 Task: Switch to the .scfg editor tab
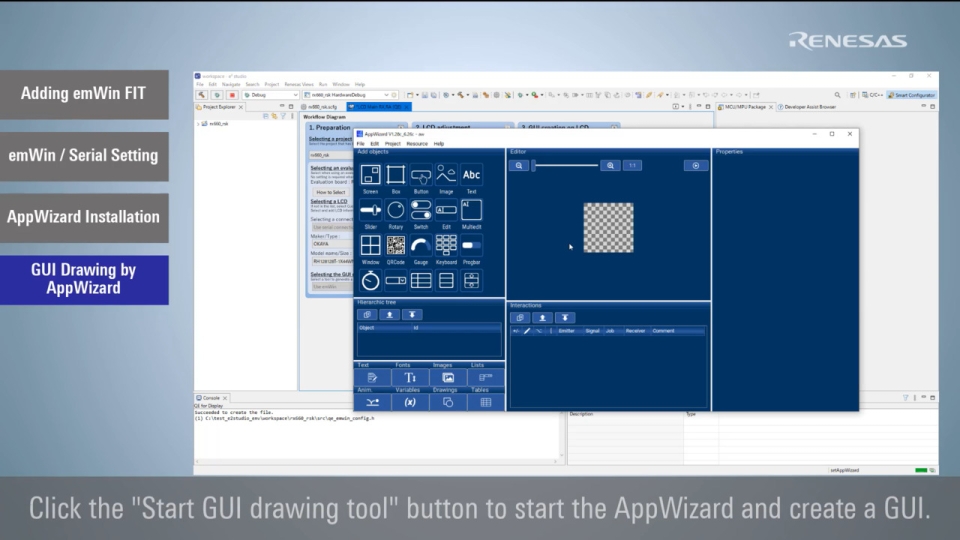point(320,107)
